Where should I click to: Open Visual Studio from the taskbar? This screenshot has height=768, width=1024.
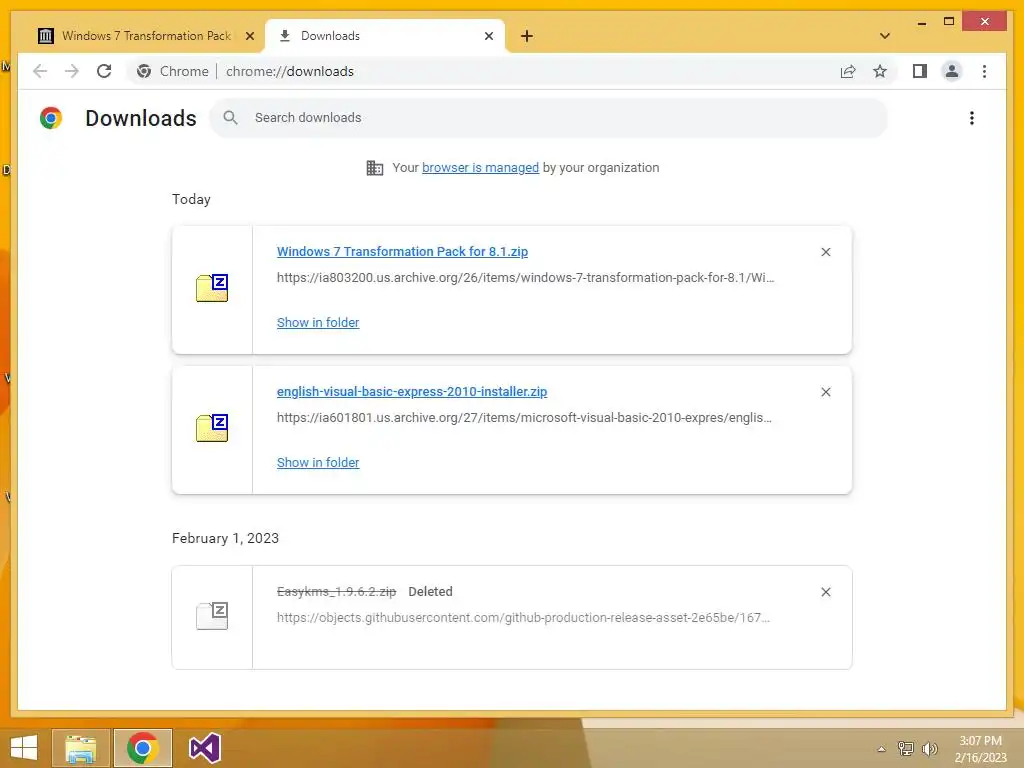pos(204,748)
